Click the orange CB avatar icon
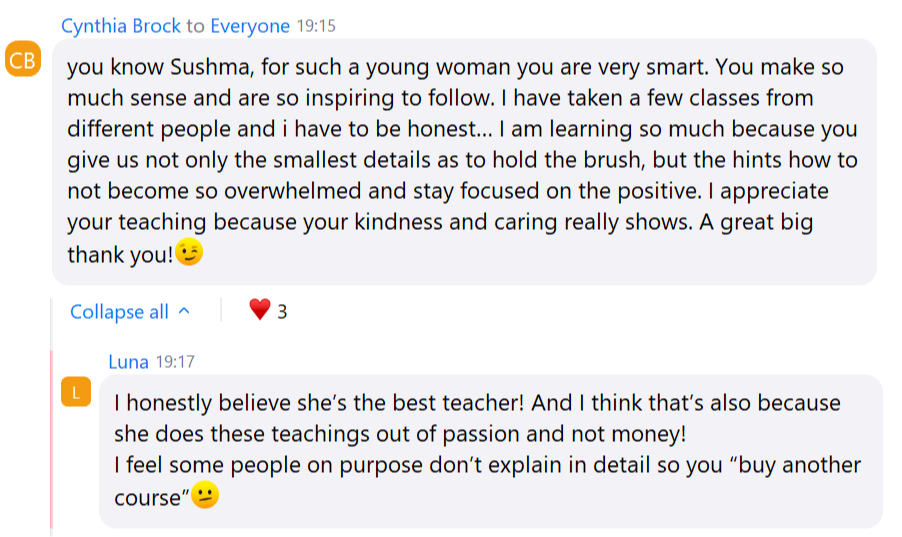Image resolution: width=902 pixels, height=537 pixels. pos(23,59)
